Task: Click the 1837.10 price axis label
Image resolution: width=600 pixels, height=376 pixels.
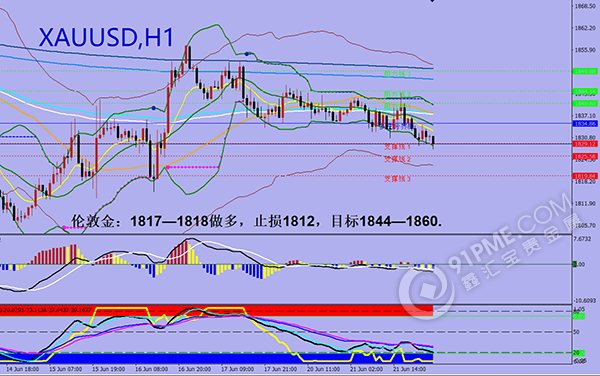Action: (585, 116)
